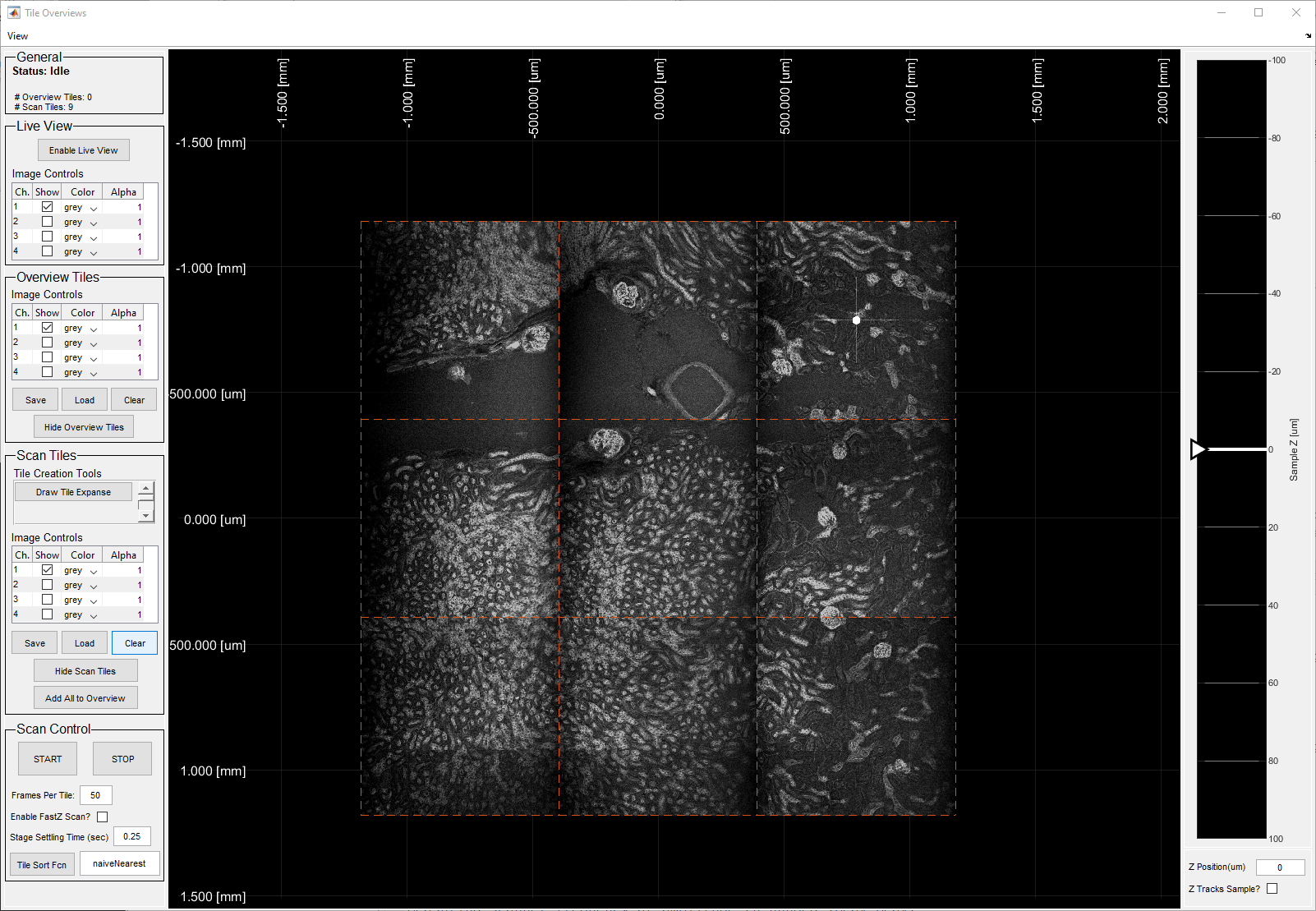This screenshot has height=911, width=1316.
Task: Load scan tiles
Action: [x=85, y=643]
